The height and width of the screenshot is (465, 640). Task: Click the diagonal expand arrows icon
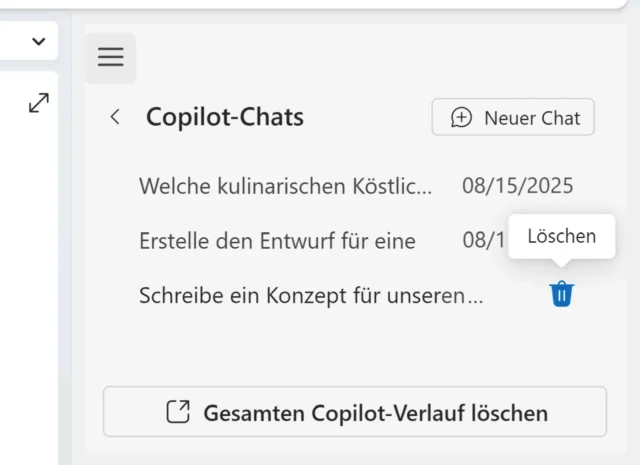[39, 103]
